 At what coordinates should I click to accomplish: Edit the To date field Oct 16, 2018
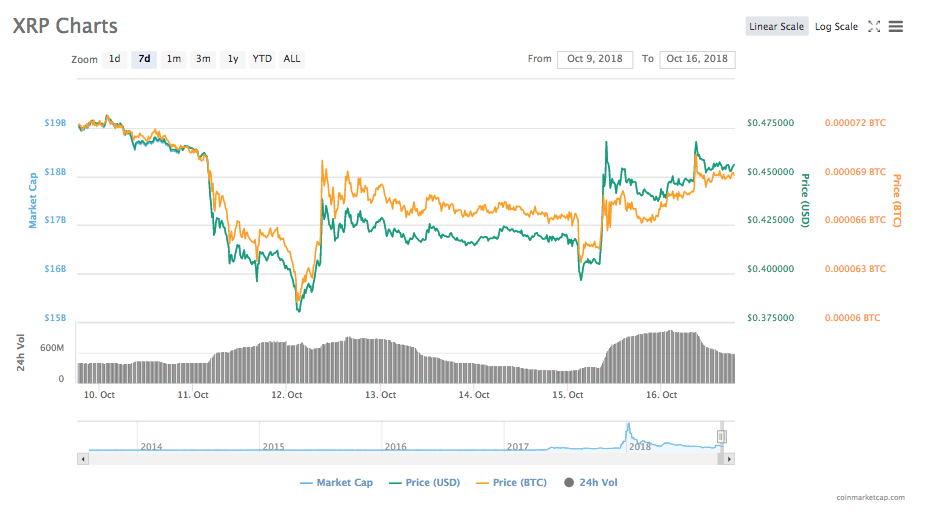pyautogui.click(x=697, y=59)
